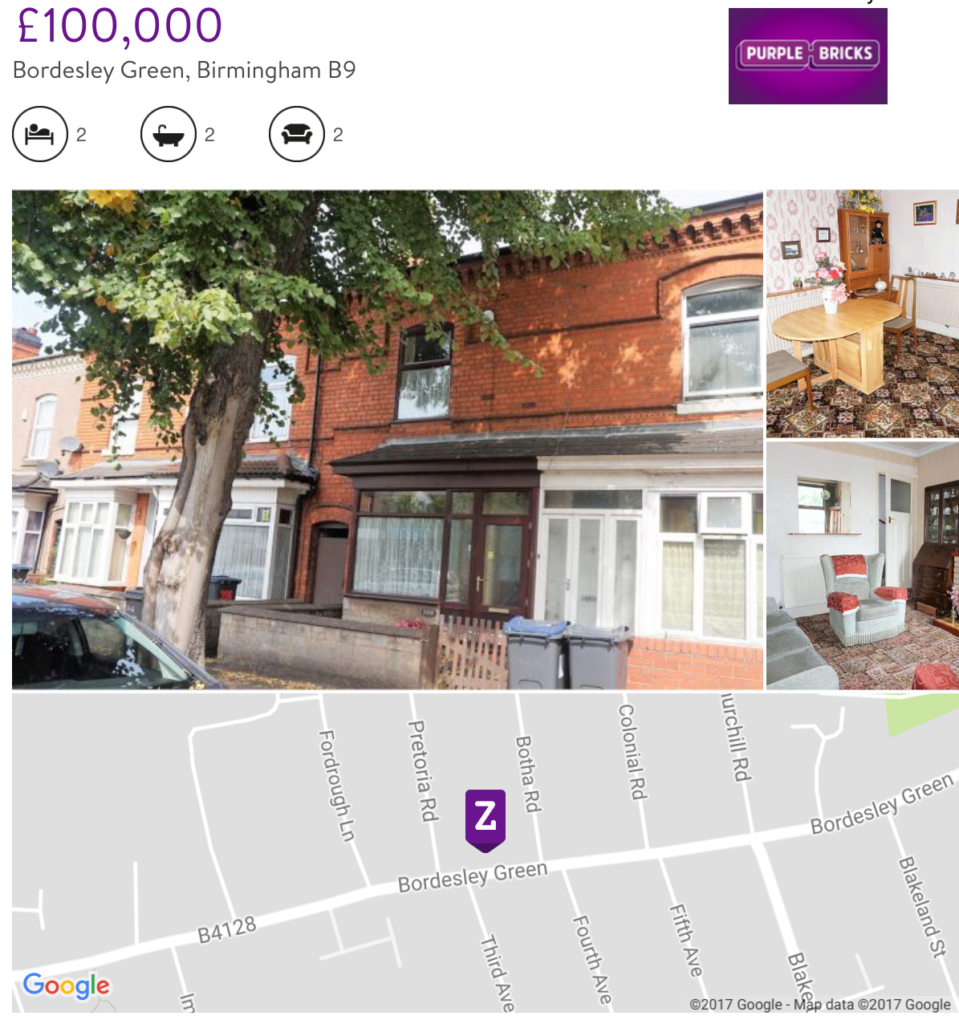Click the Fifth Ave map label
The image size is (959, 1024).
(x=686, y=940)
